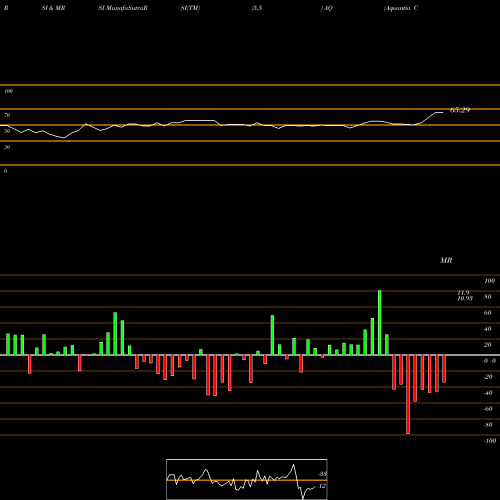Click the MR panel title label
This screenshot has width=500, height=500.
[446, 260]
